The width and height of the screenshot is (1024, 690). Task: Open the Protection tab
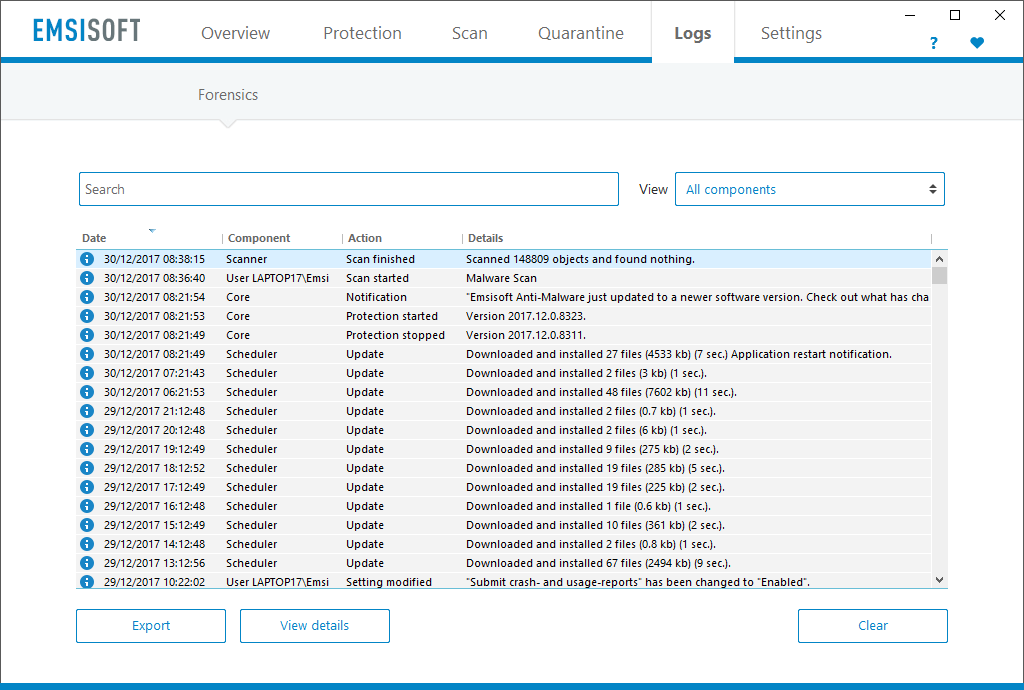[x=362, y=33]
